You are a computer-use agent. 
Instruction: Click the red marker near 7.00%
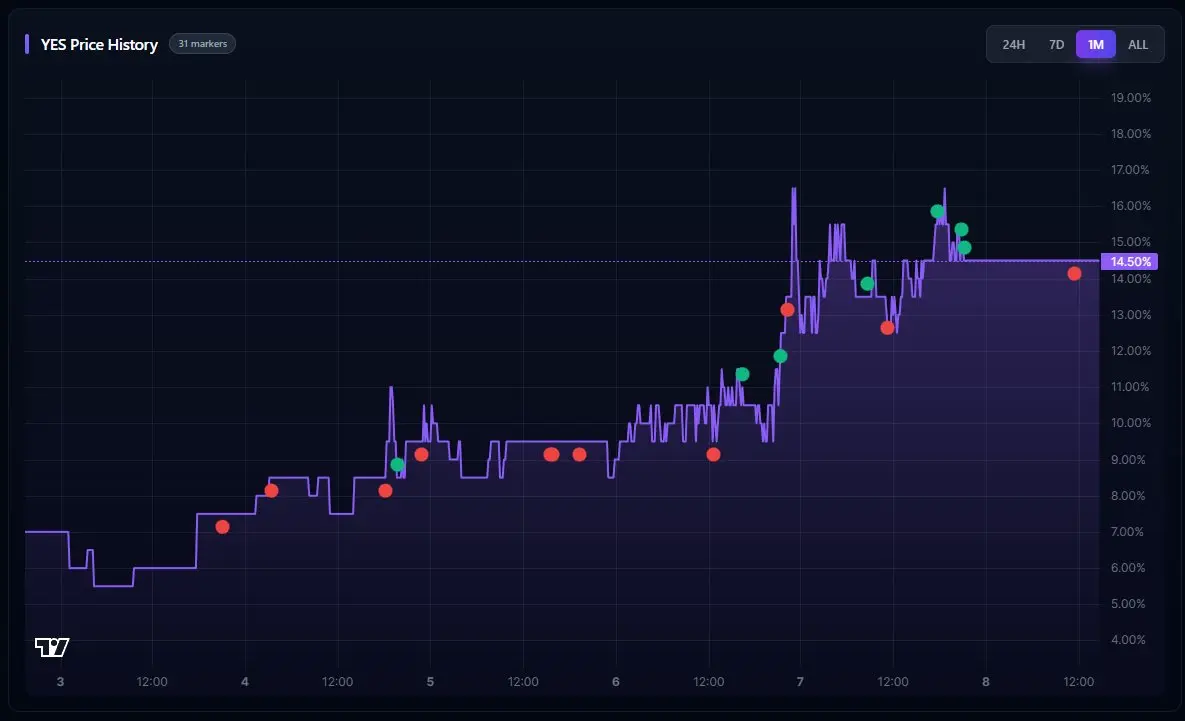coord(222,527)
